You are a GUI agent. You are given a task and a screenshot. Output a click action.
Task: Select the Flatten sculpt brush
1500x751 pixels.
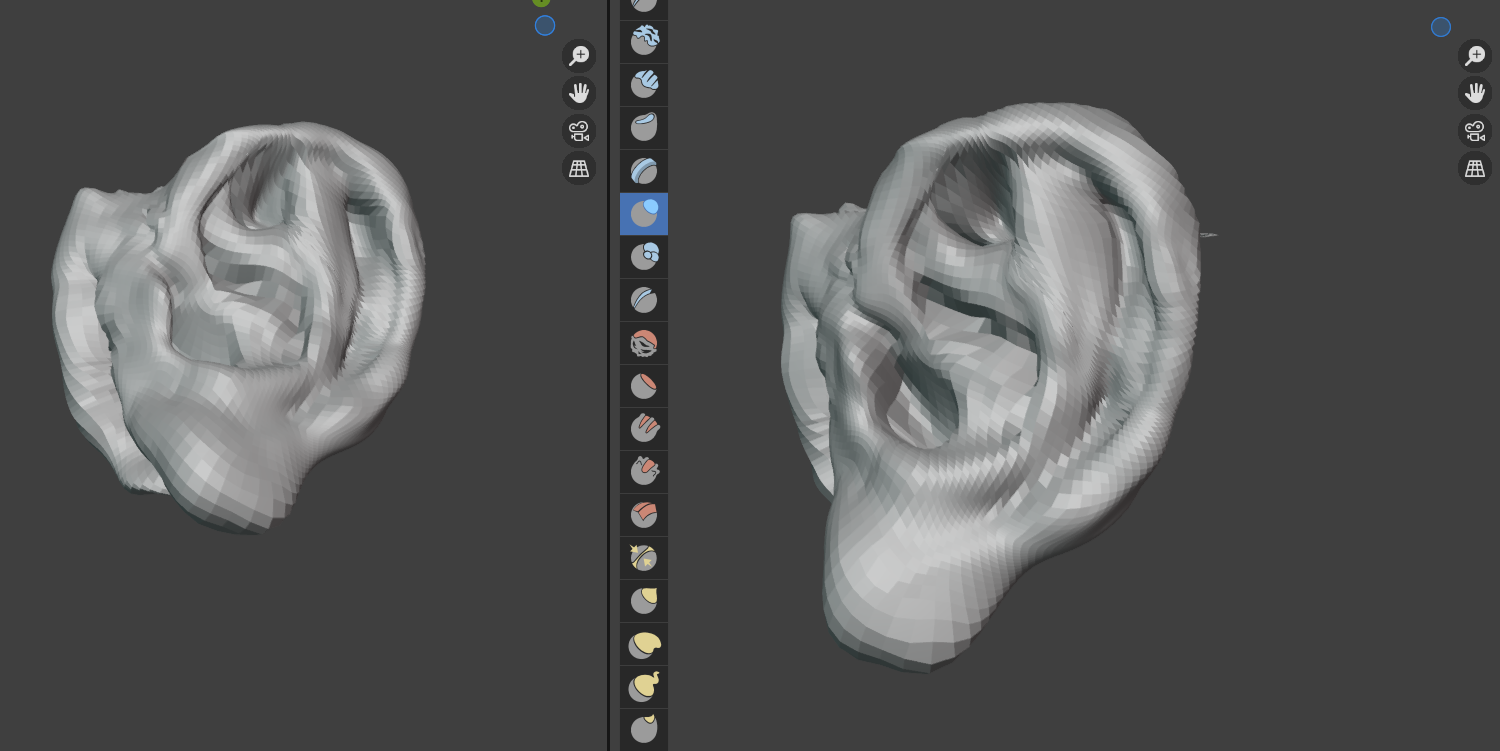pos(644,386)
